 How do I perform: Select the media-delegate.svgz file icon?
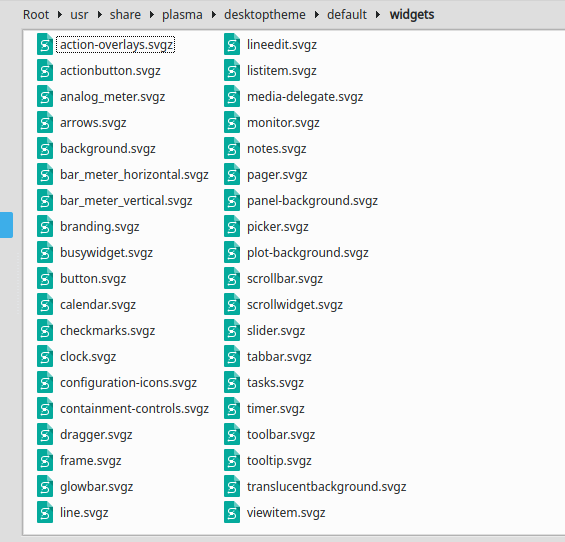[232, 97]
